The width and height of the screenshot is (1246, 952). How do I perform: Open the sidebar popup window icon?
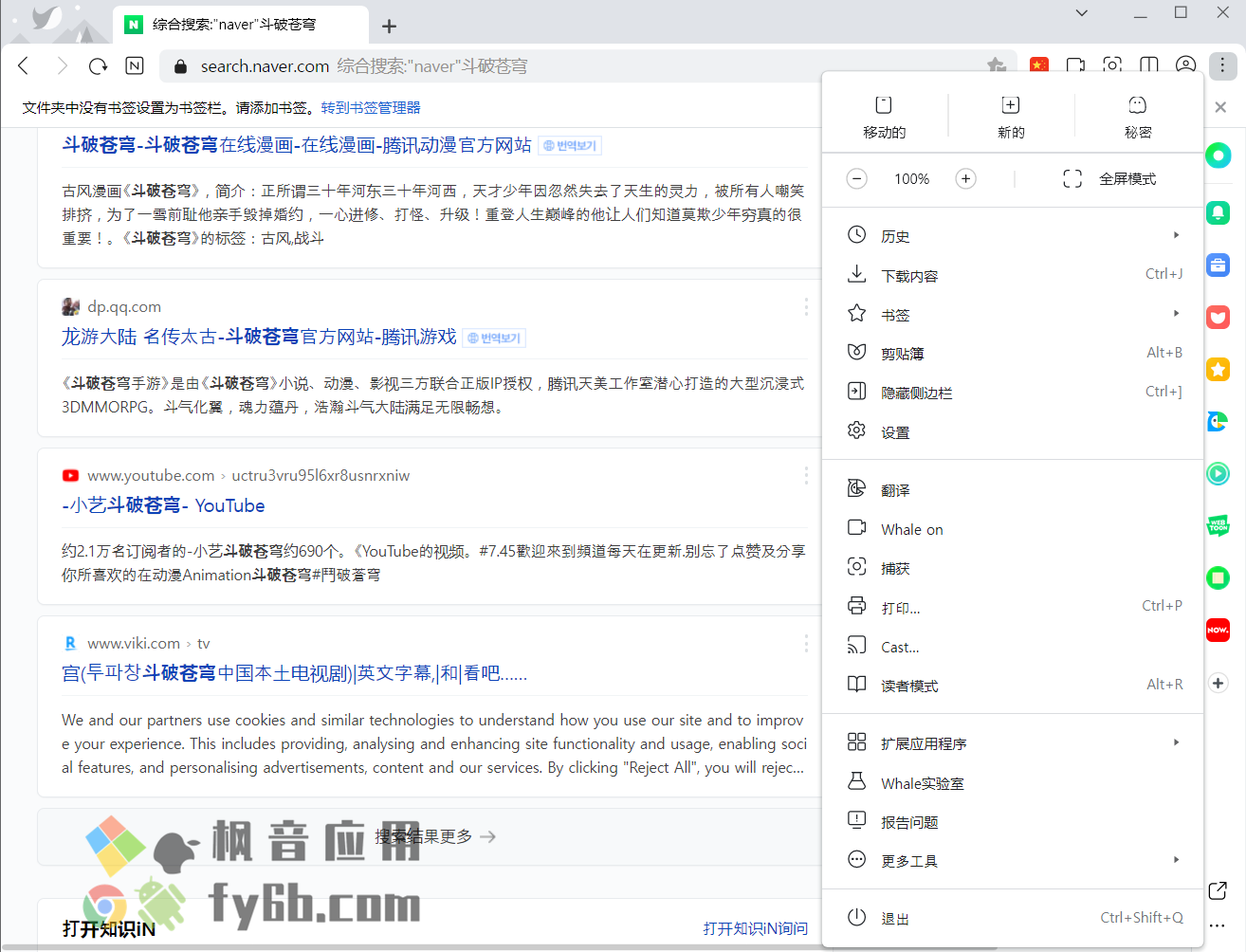point(1219,890)
